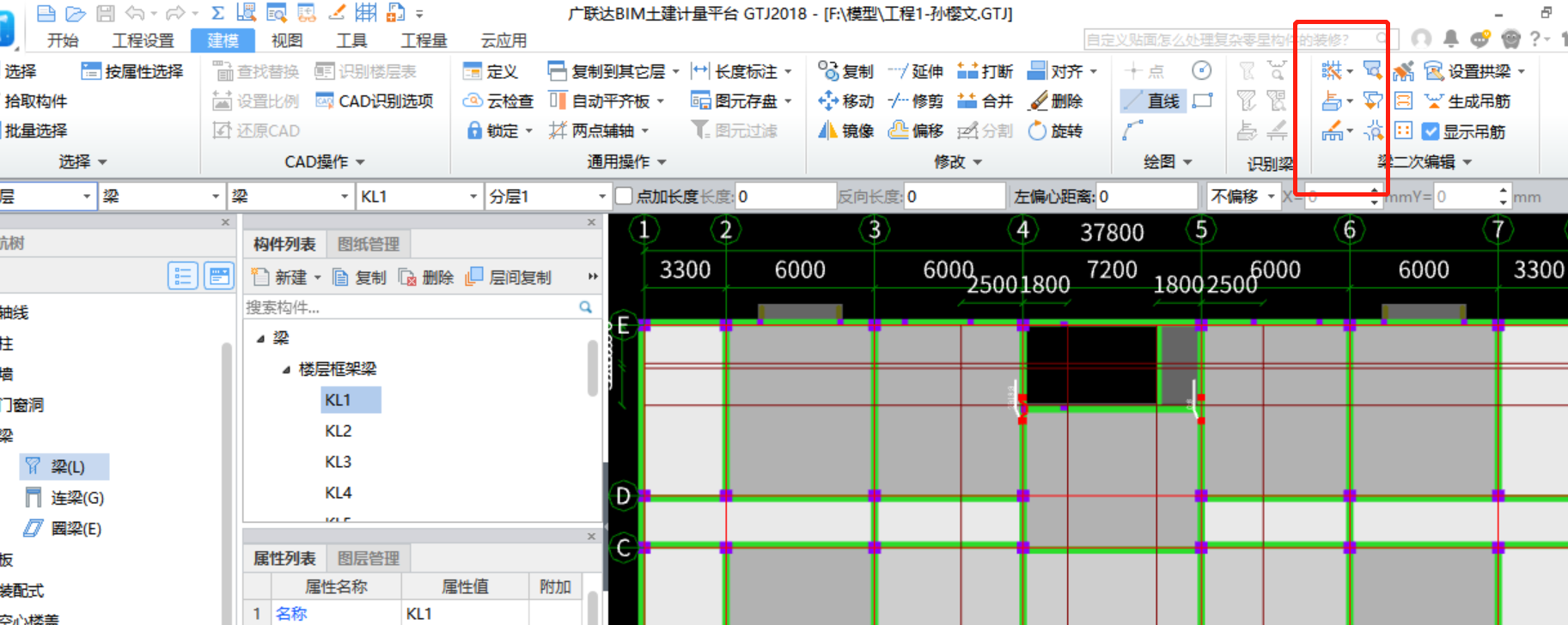1568x625 pixels.
Task: Click the Rotate (旋转) tool
Action: click(1056, 130)
